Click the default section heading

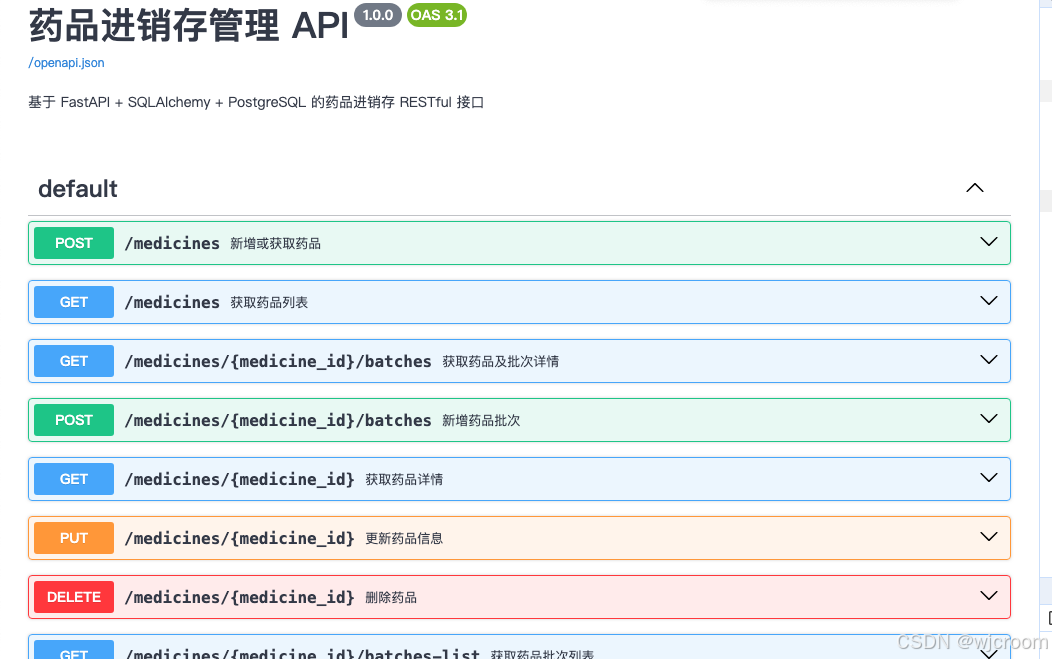coord(78,189)
